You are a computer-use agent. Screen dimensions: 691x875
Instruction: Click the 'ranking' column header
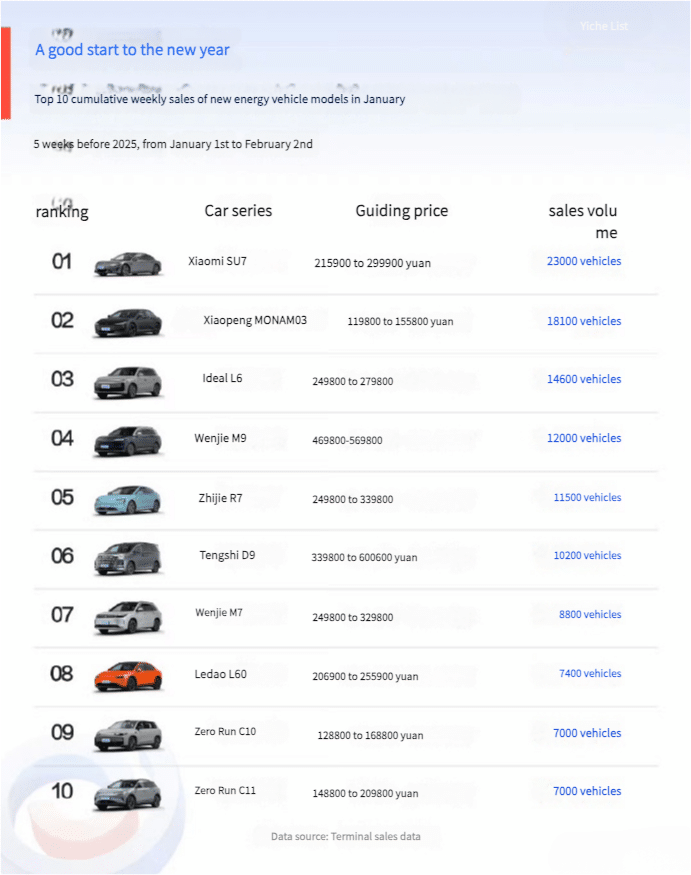tap(62, 212)
